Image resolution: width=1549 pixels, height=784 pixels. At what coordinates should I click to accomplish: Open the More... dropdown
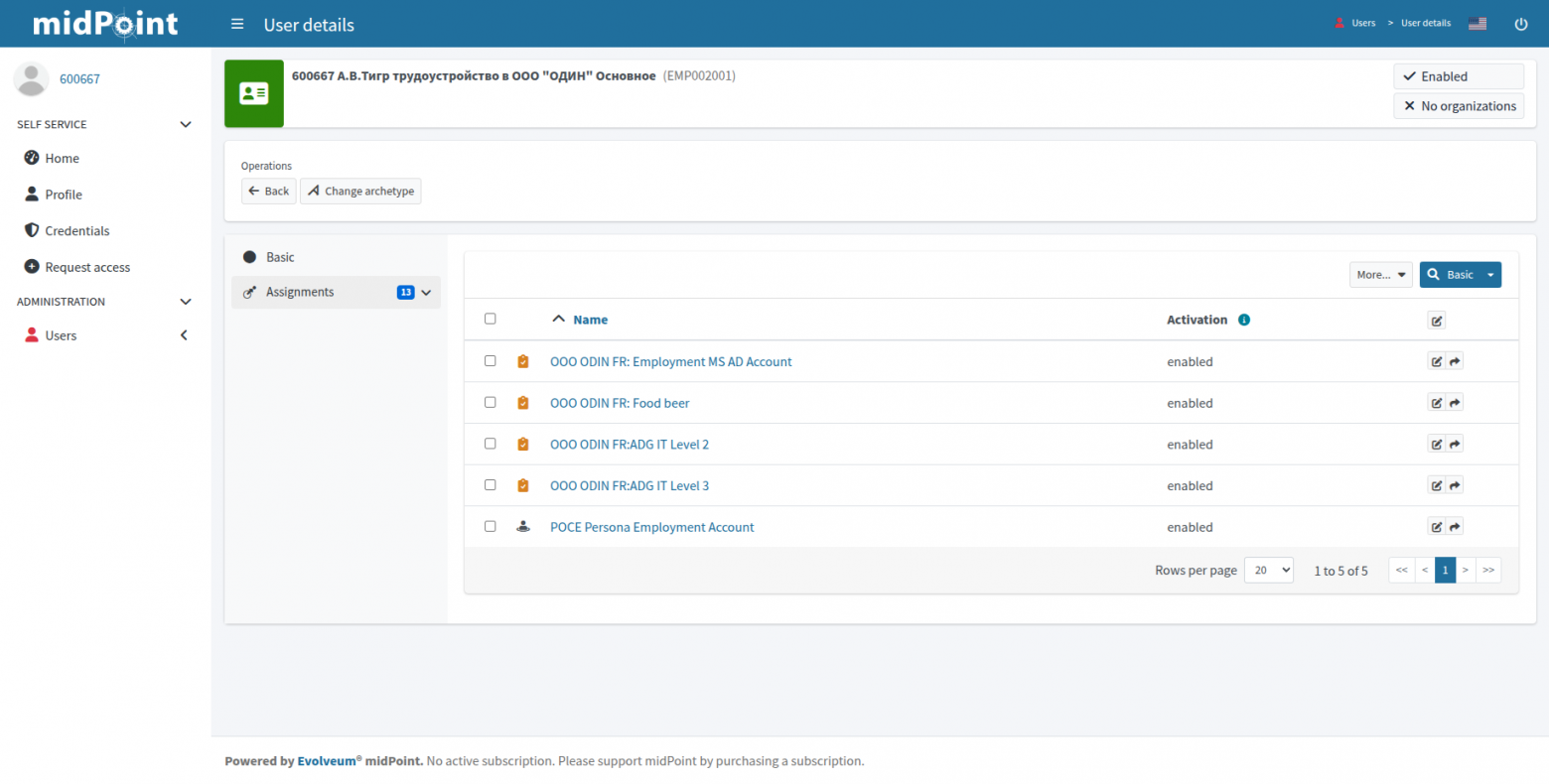tap(1380, 275)
